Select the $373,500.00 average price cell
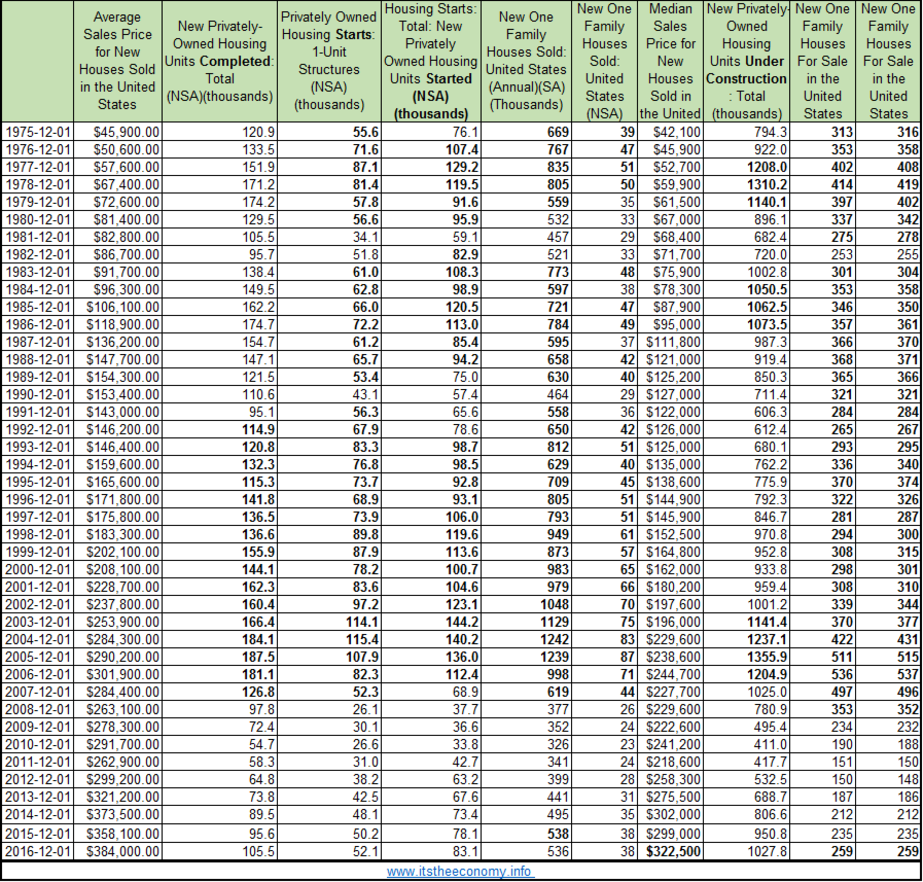The width and height of the screenshot is (923, 882). (x=118, y=814)
